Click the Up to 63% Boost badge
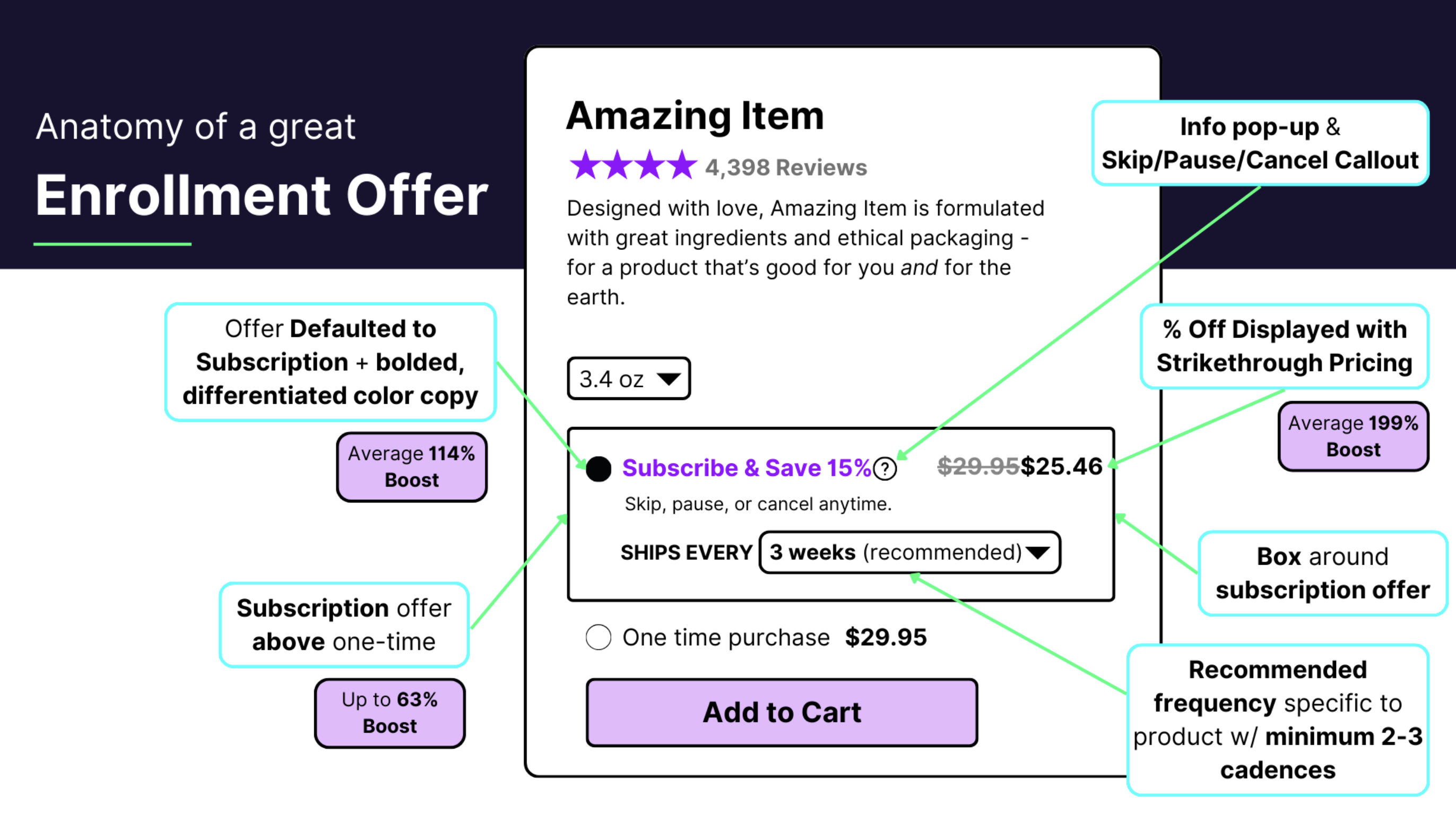 point(389,713)
